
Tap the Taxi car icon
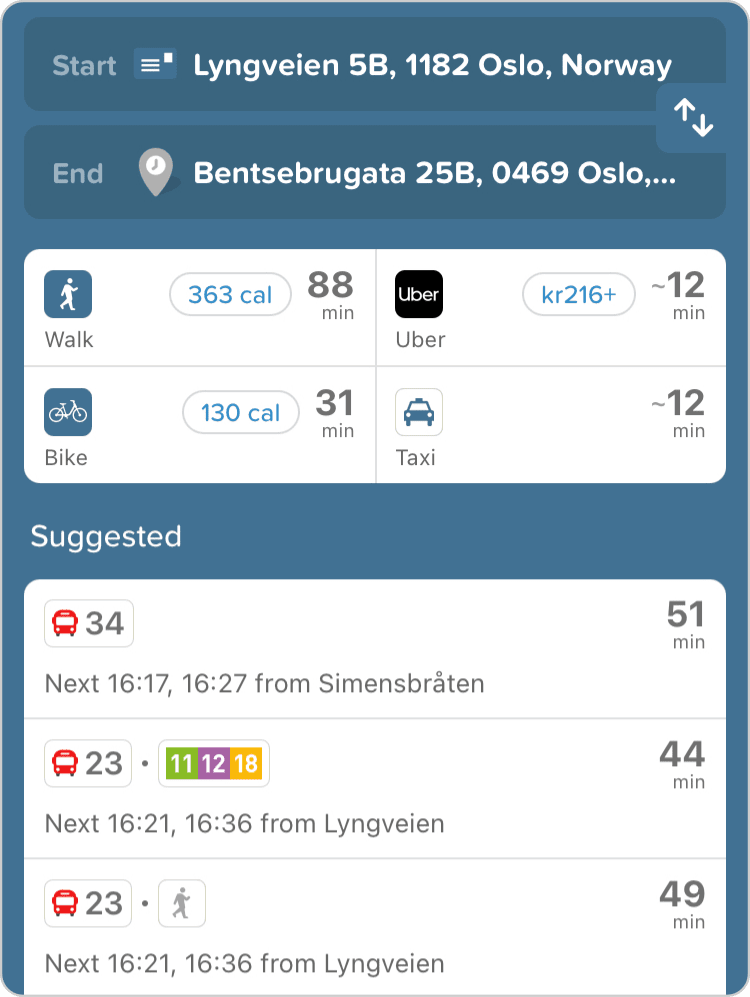point(419,412)
